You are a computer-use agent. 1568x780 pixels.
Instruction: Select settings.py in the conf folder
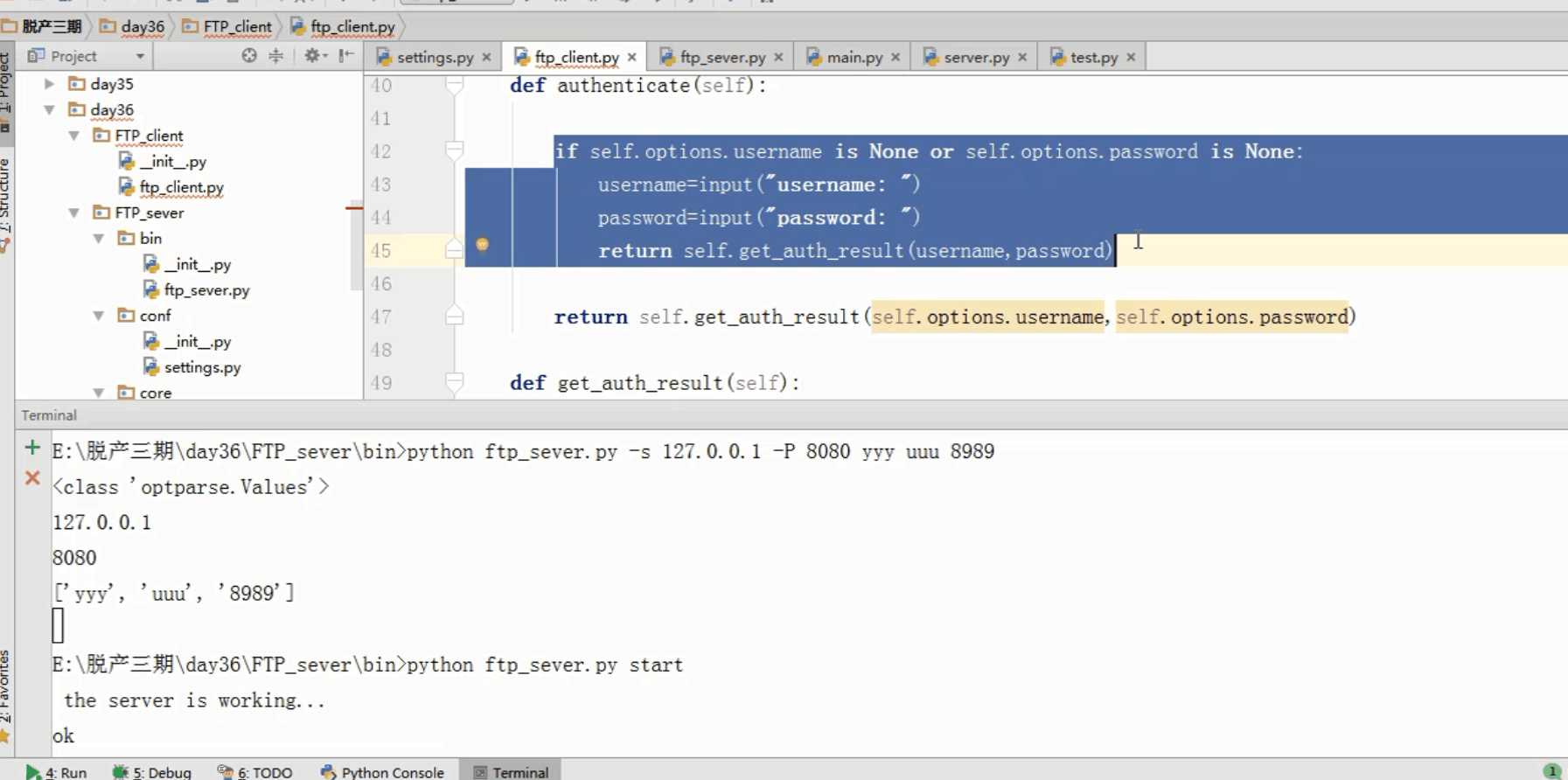pos(192,367)
